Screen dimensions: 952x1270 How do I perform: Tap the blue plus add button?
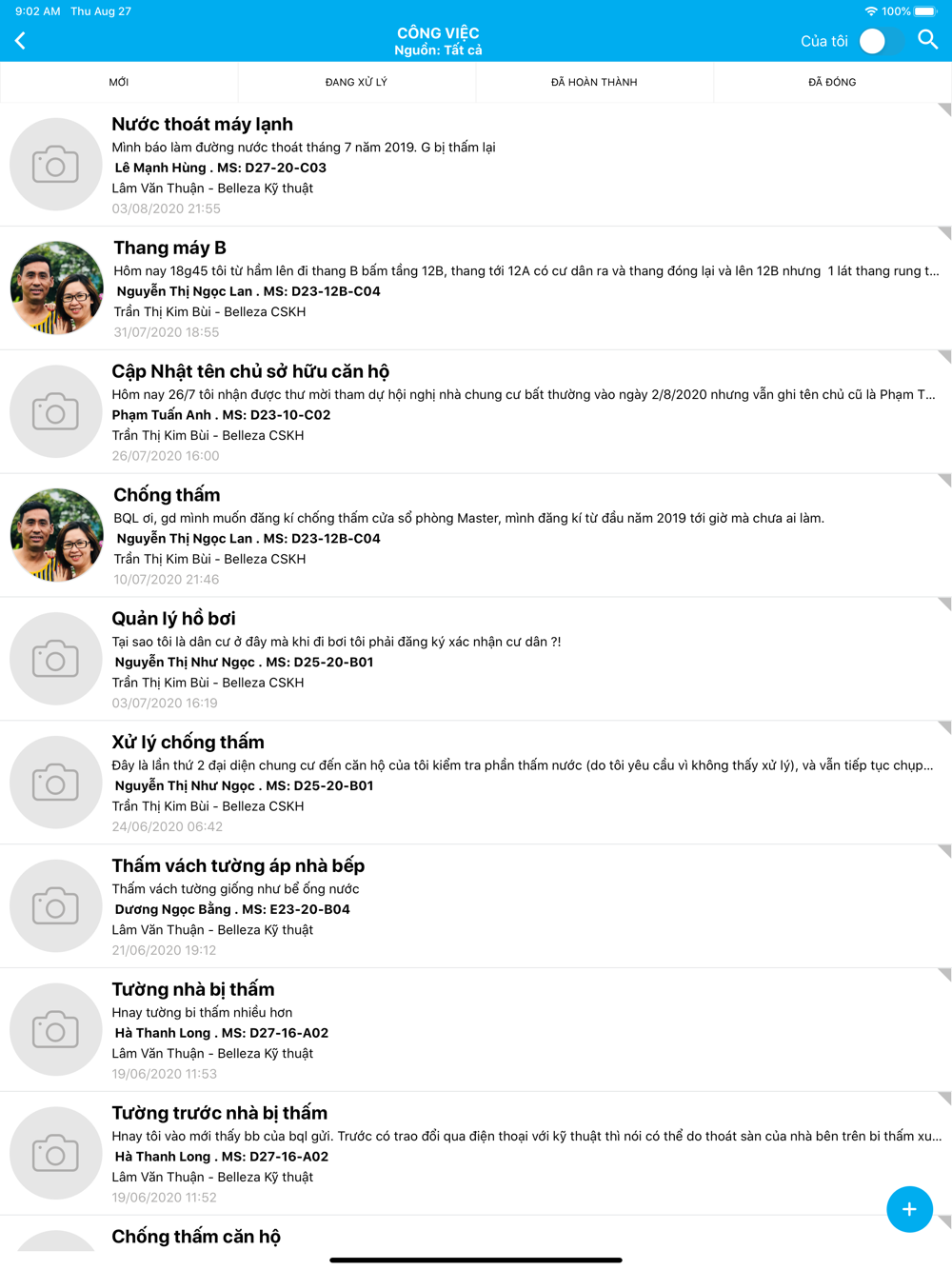[x=909, y=1209]
